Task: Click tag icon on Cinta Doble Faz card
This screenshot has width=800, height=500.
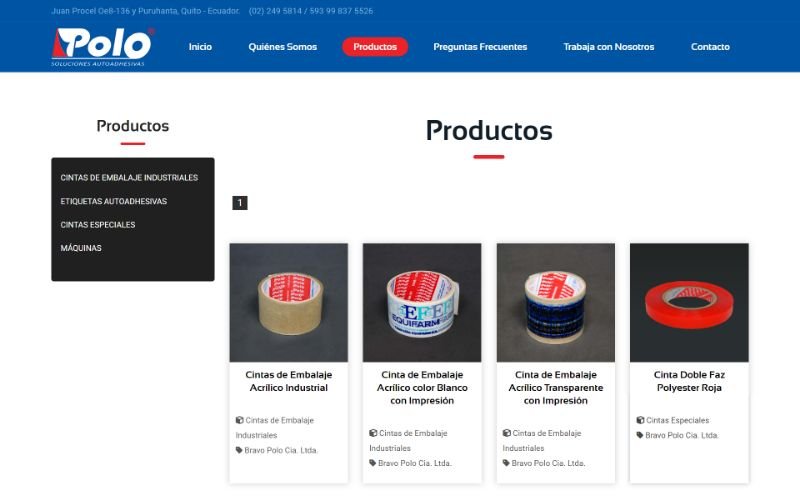Action: coord(640,435)
